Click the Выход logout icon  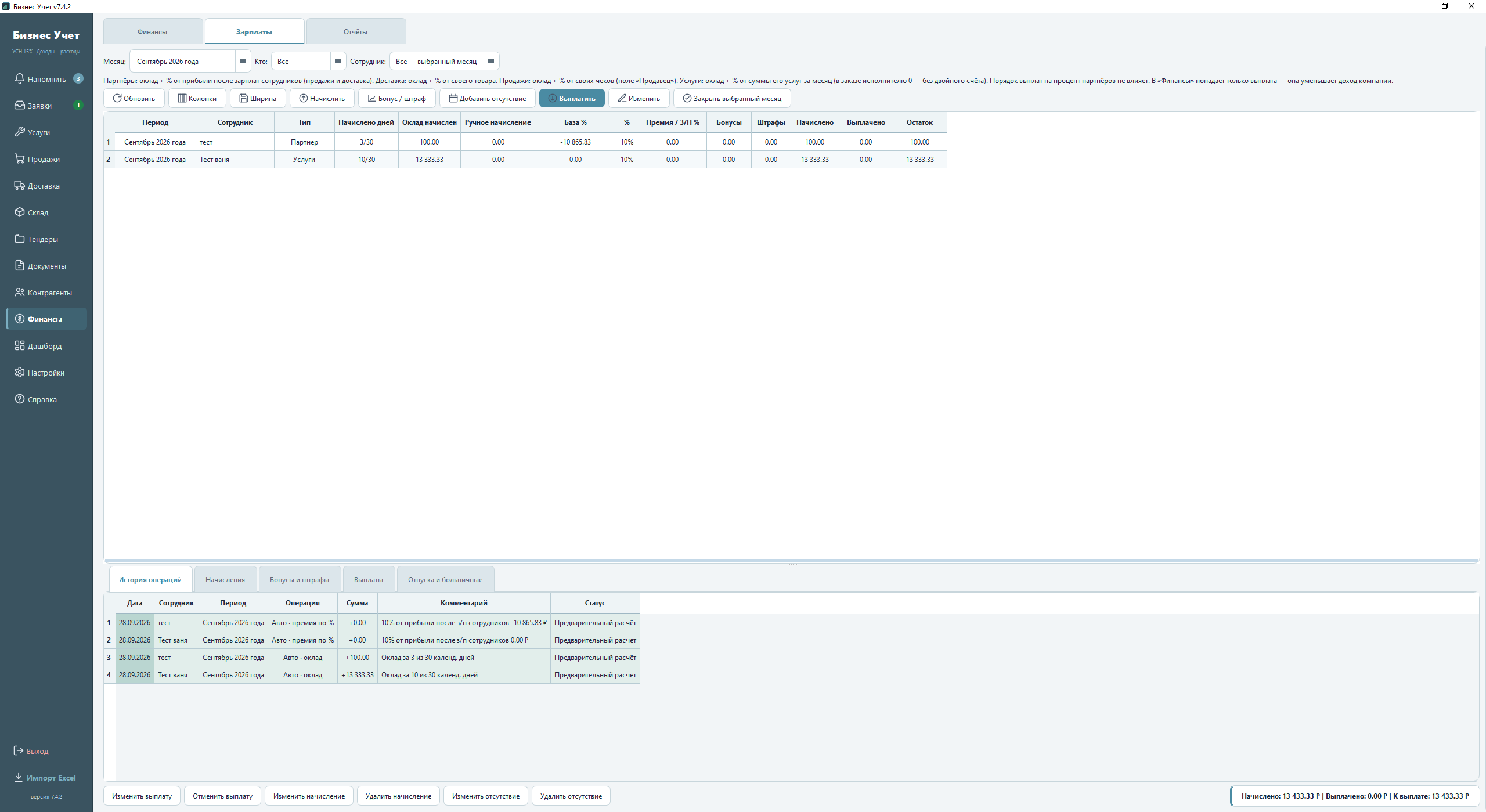coord(19,750)
